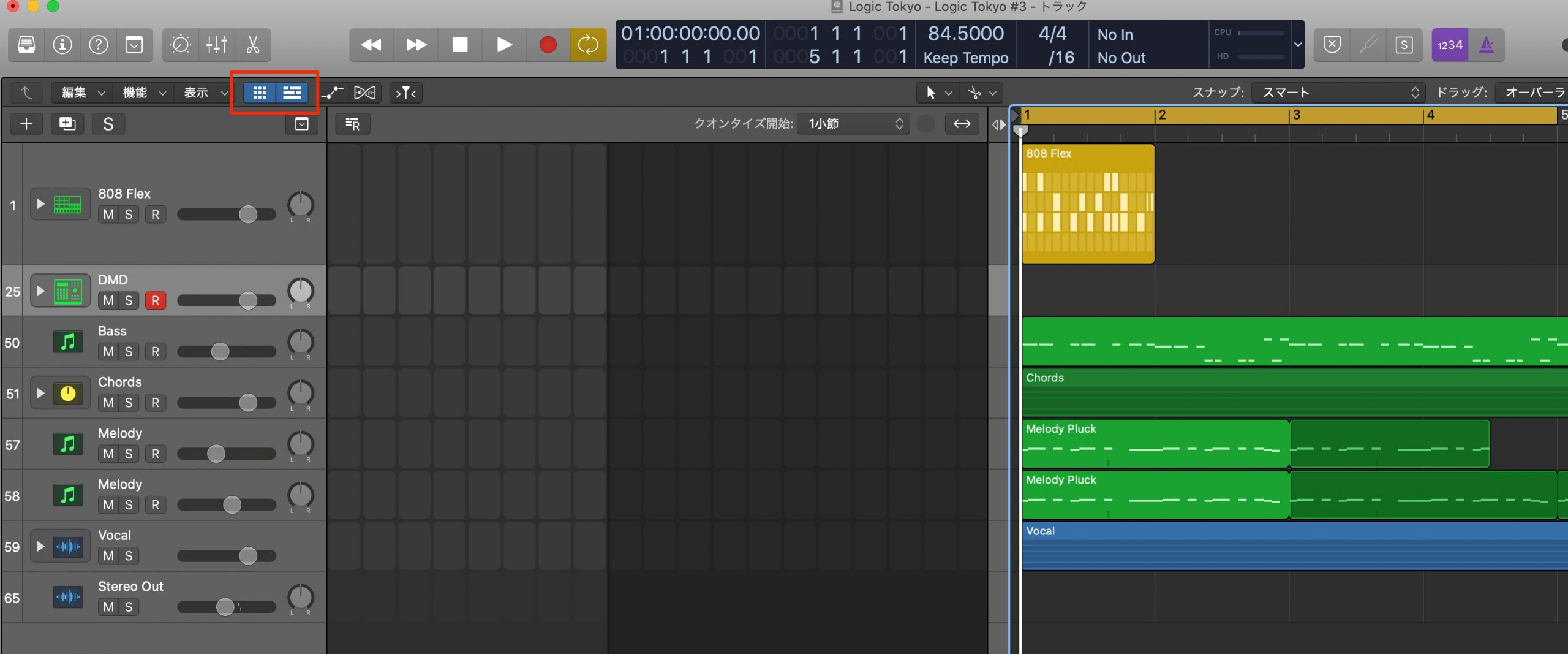Toggle the yellow Cycle mode button

point(588,45)
